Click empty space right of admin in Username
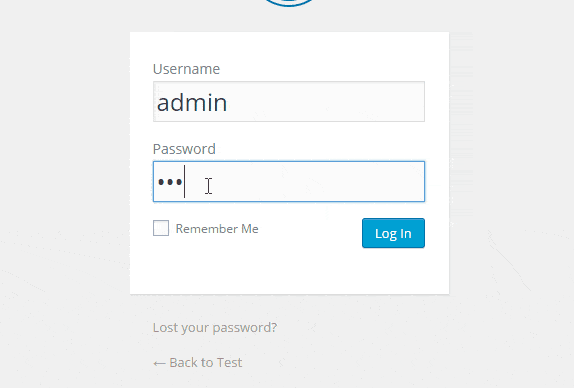 326,101
